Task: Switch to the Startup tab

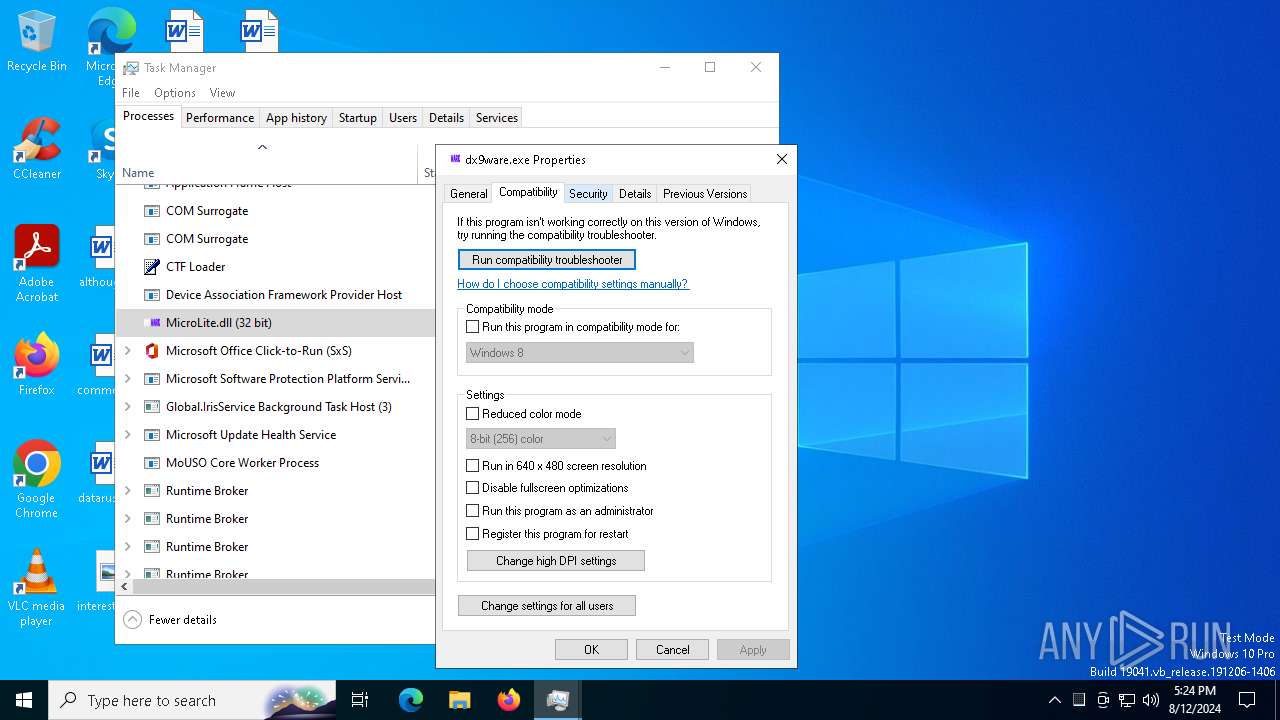Action: click(x=357, y=118)
